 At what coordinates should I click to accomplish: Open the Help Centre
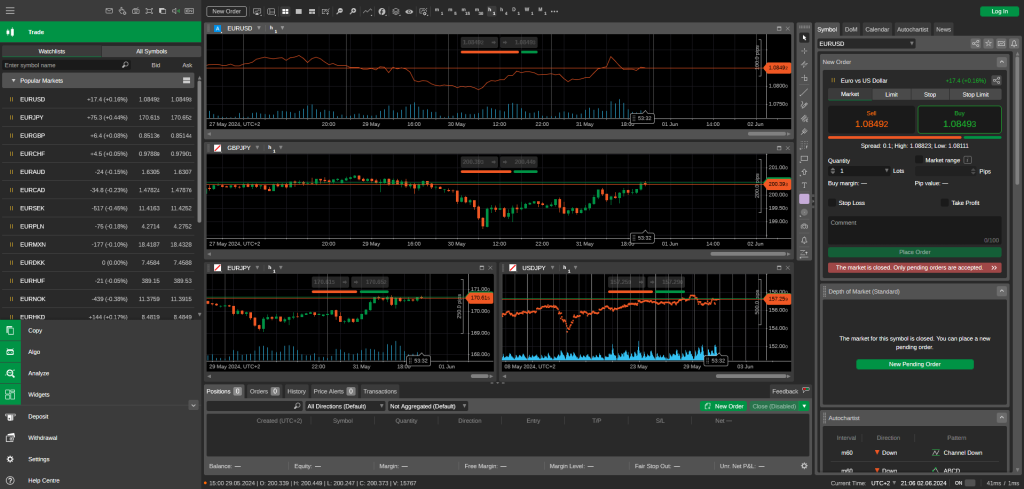coord(44,481)
